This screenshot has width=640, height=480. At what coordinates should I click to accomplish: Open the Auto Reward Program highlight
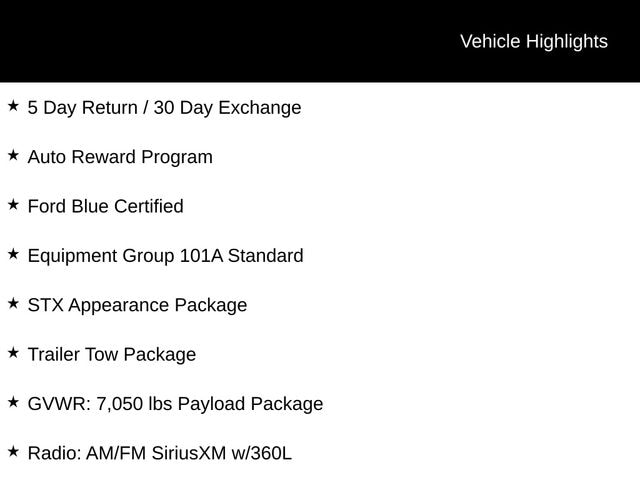120,158
